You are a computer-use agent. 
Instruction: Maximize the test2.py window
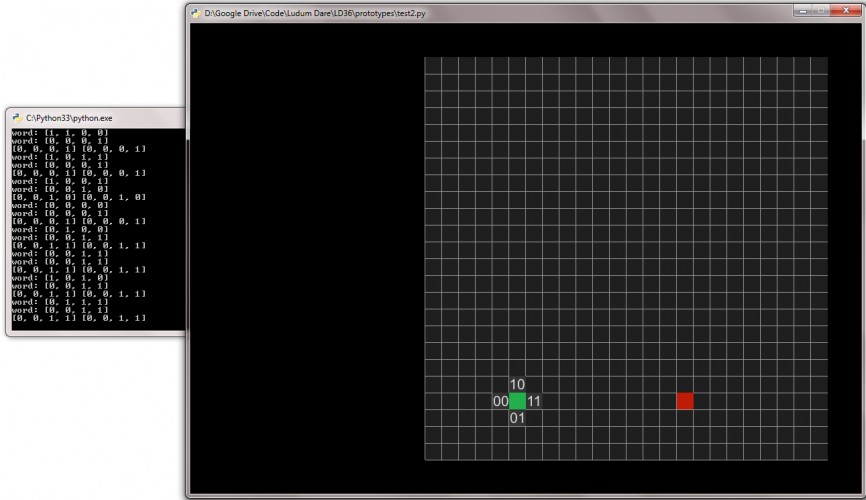(822, 10)
